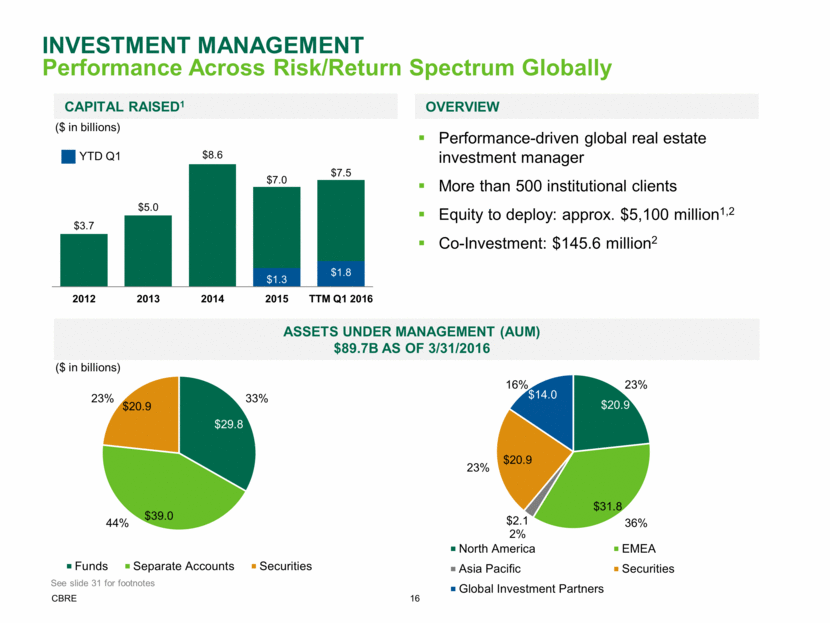The width and height of the screenshot is (830, 623).
Task: Click the CBRE label in the footer
Action: [65, 598]
